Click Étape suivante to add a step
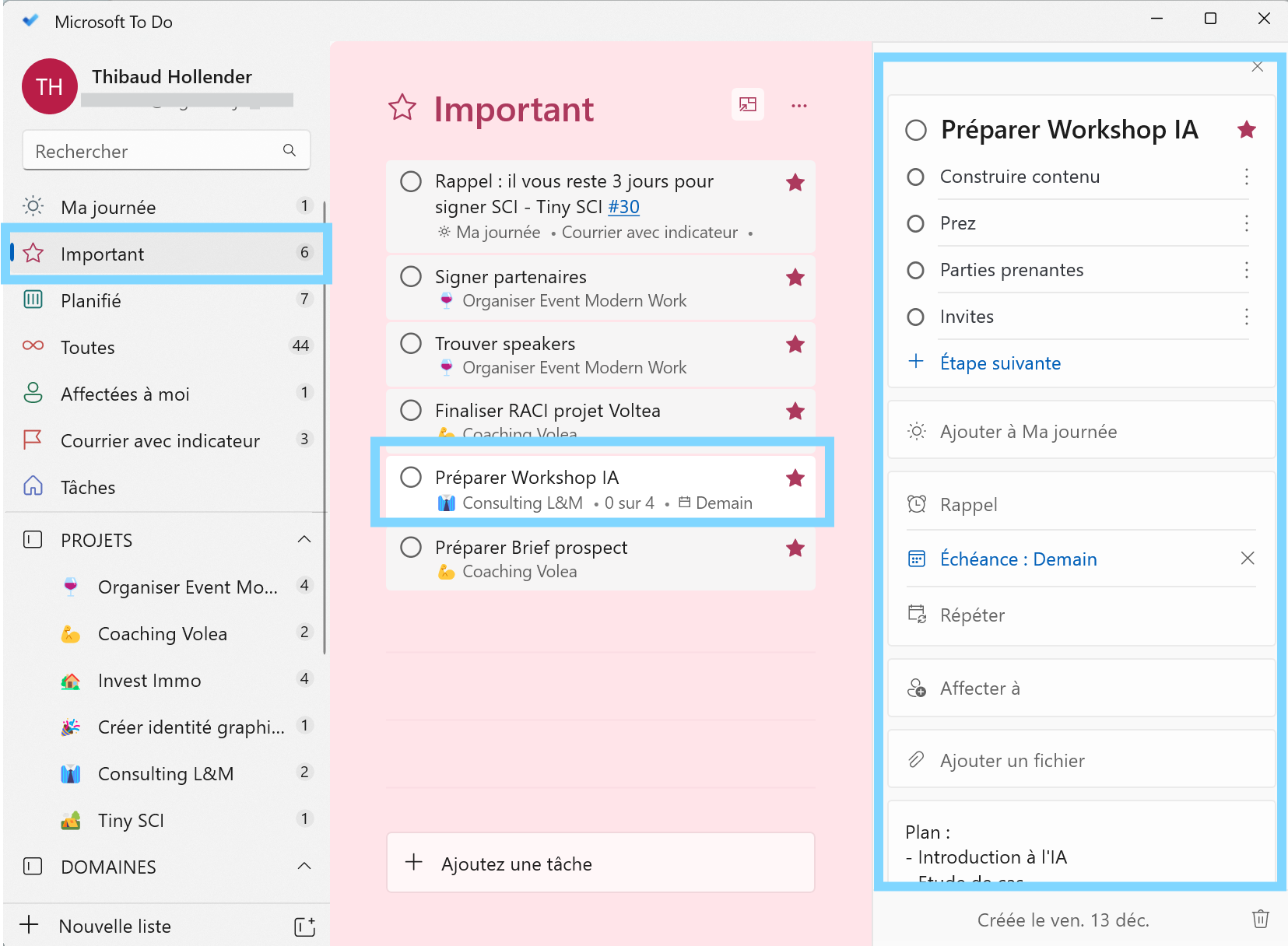This screenshot has height=946, width=1288. [1000, 363]
